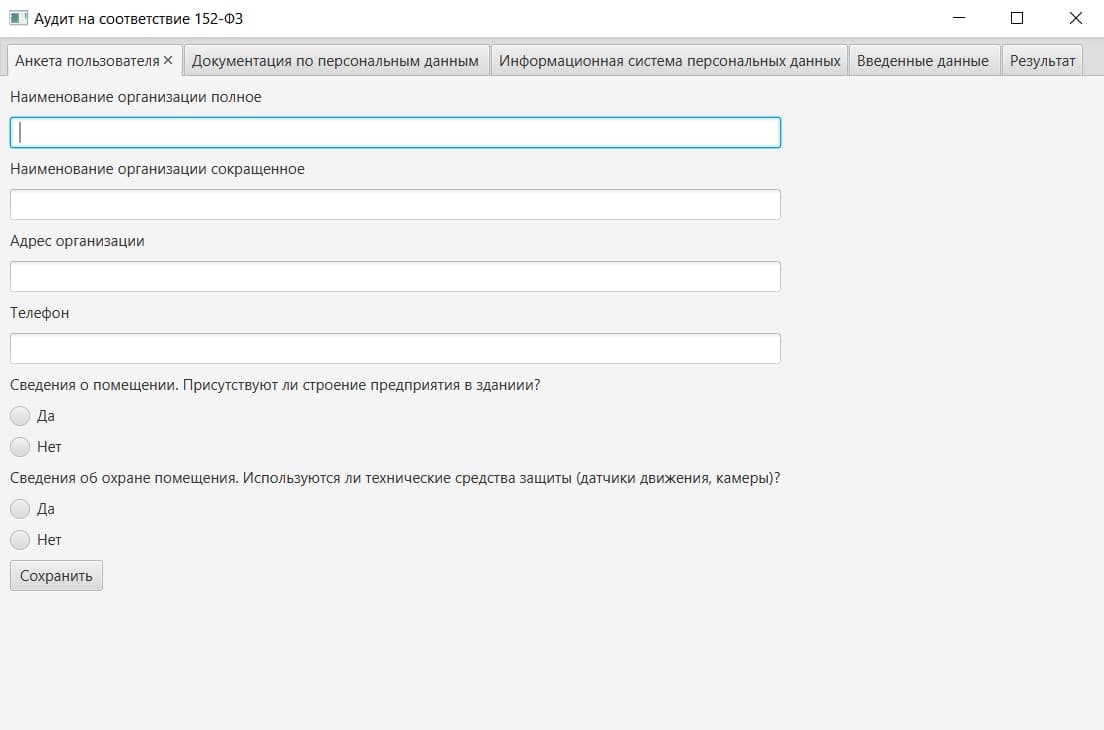Choose Нет for Сведения о помещении question
The width and height of the screenshot is (1104, 730).
click(36, 447)
